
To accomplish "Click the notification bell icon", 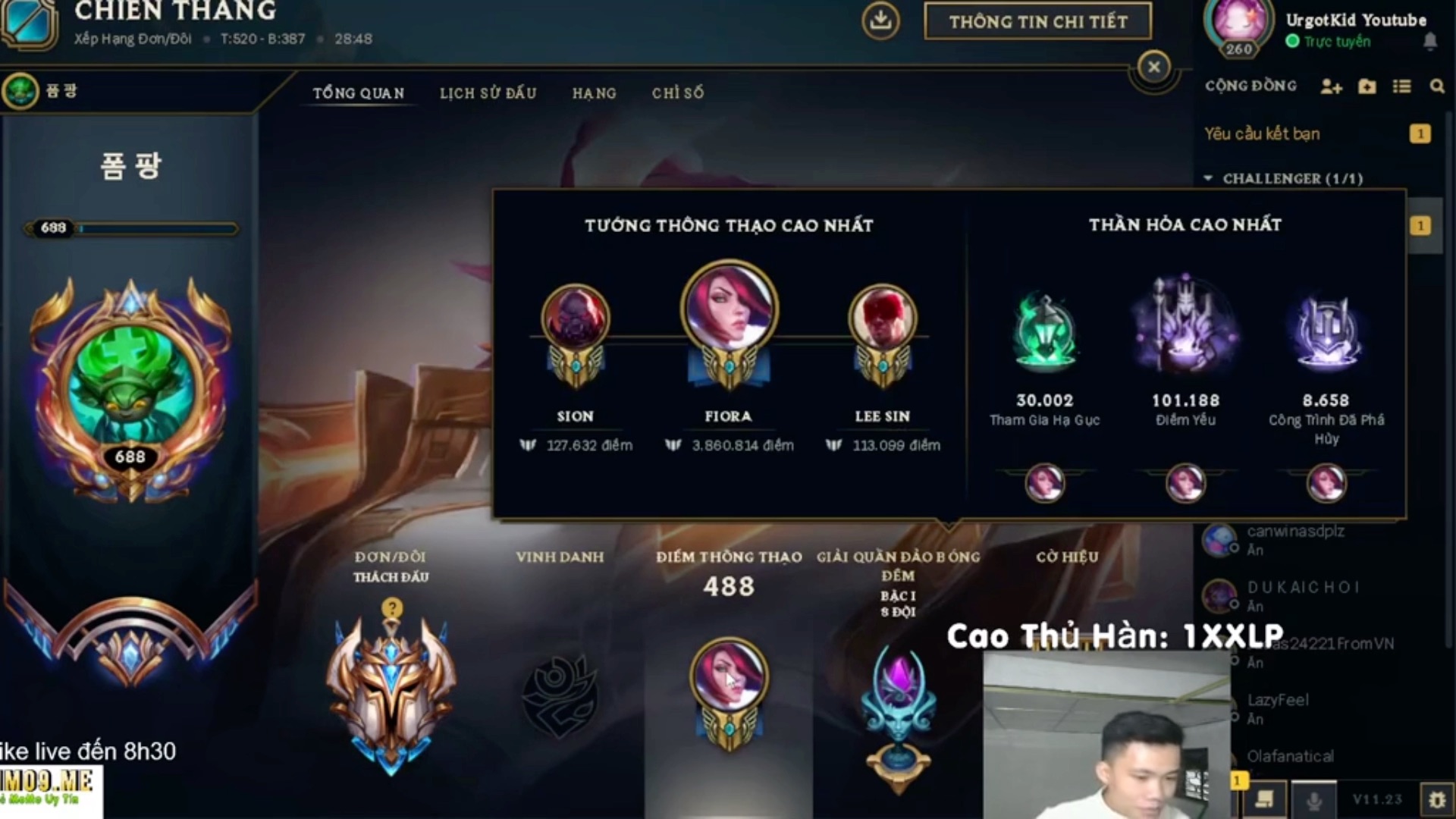I will tap(1430, 41).
